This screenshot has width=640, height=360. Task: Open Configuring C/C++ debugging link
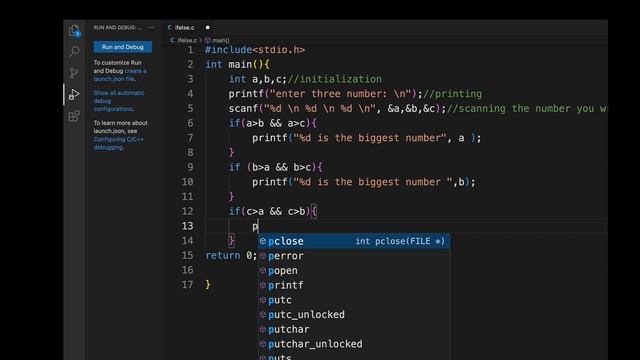(118, 143)
